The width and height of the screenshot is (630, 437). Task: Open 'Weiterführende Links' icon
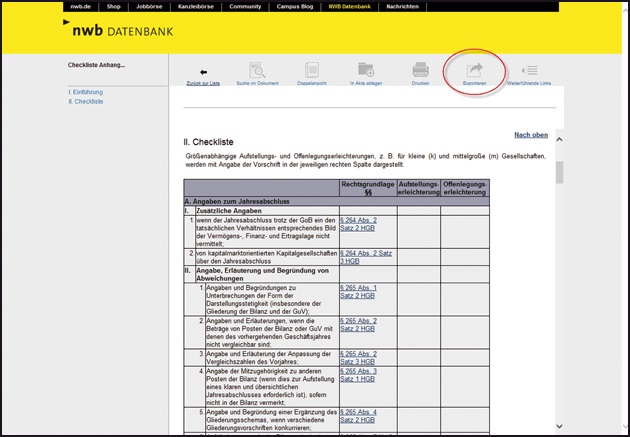[x=530, y=71]
